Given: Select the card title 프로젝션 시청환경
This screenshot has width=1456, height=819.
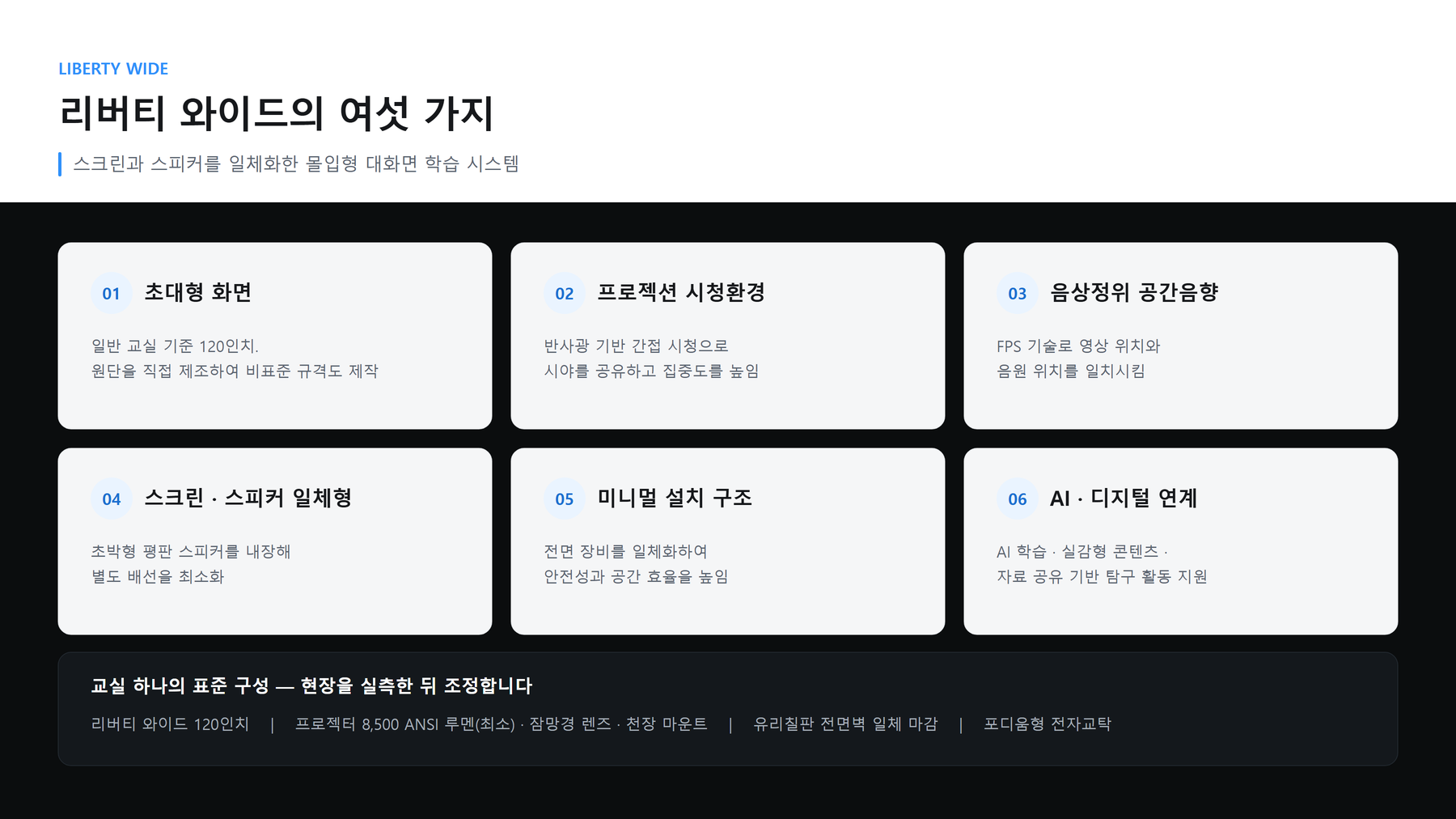Looking at the screenshot, I should 681,292.
